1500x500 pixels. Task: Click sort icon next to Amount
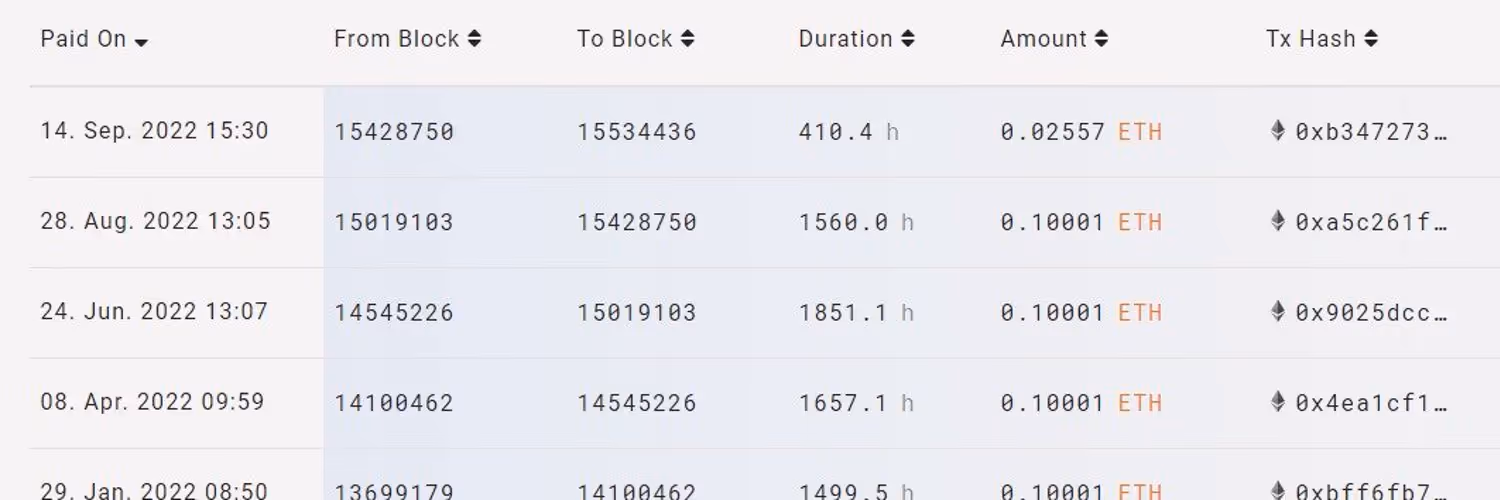pos(1101,39)
